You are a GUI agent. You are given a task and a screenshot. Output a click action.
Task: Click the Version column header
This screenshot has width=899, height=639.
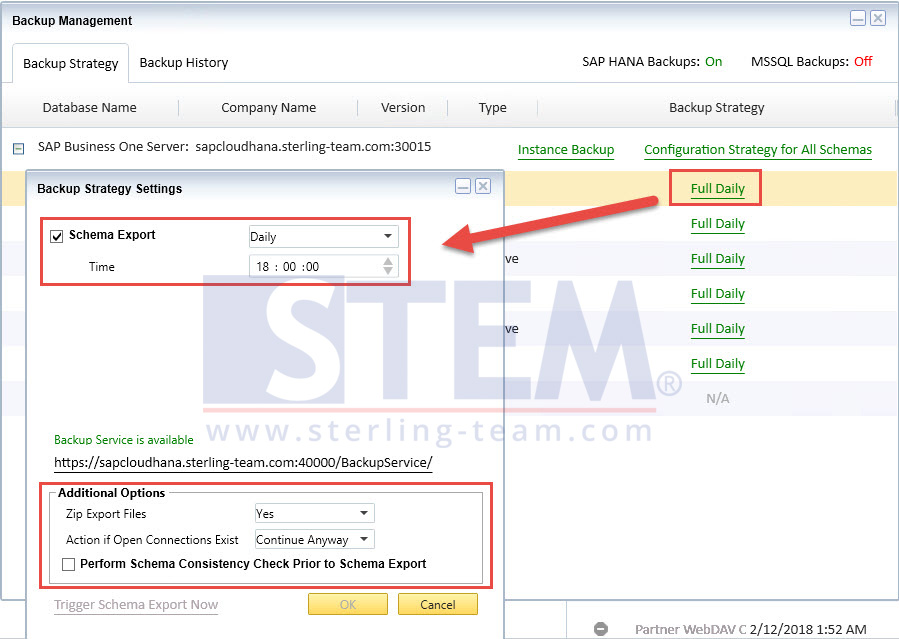click(403, 108)
